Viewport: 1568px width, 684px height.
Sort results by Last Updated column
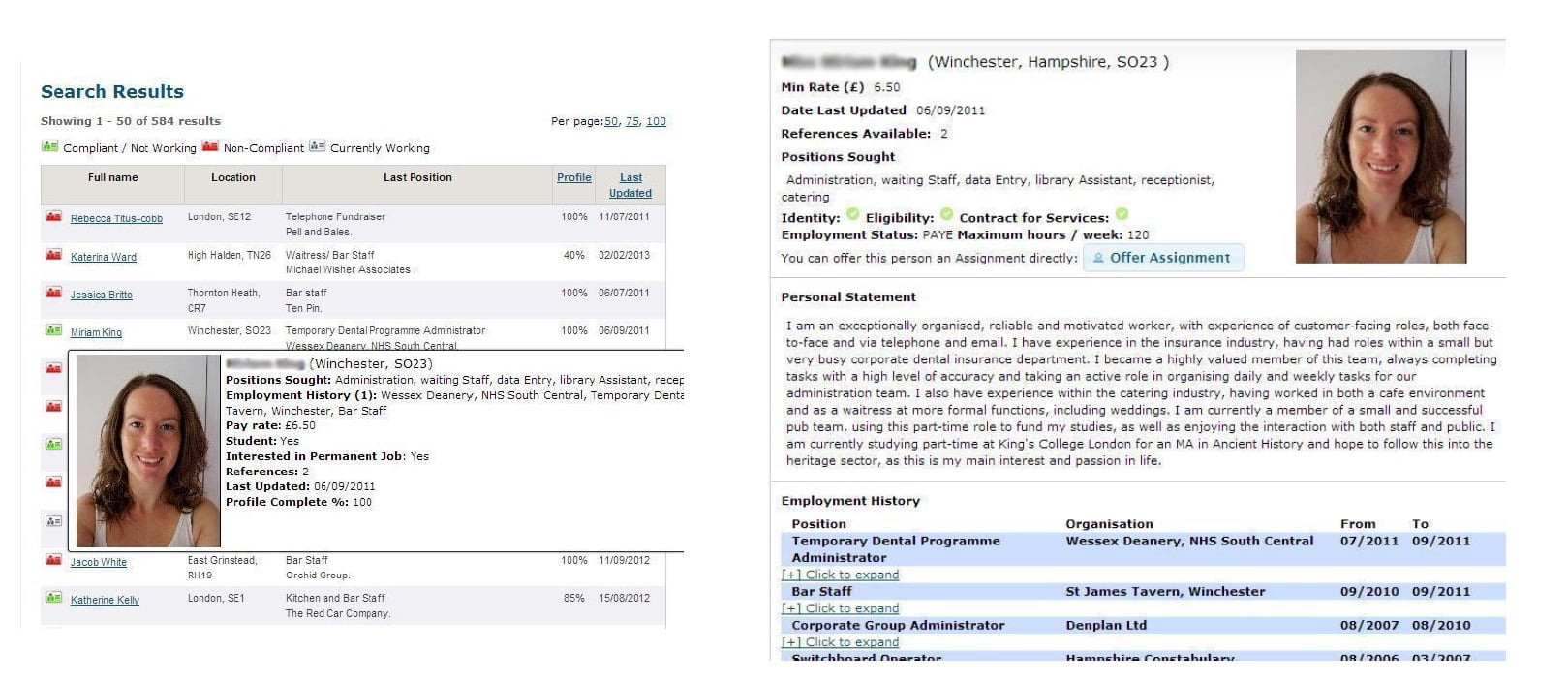point(630,185)
